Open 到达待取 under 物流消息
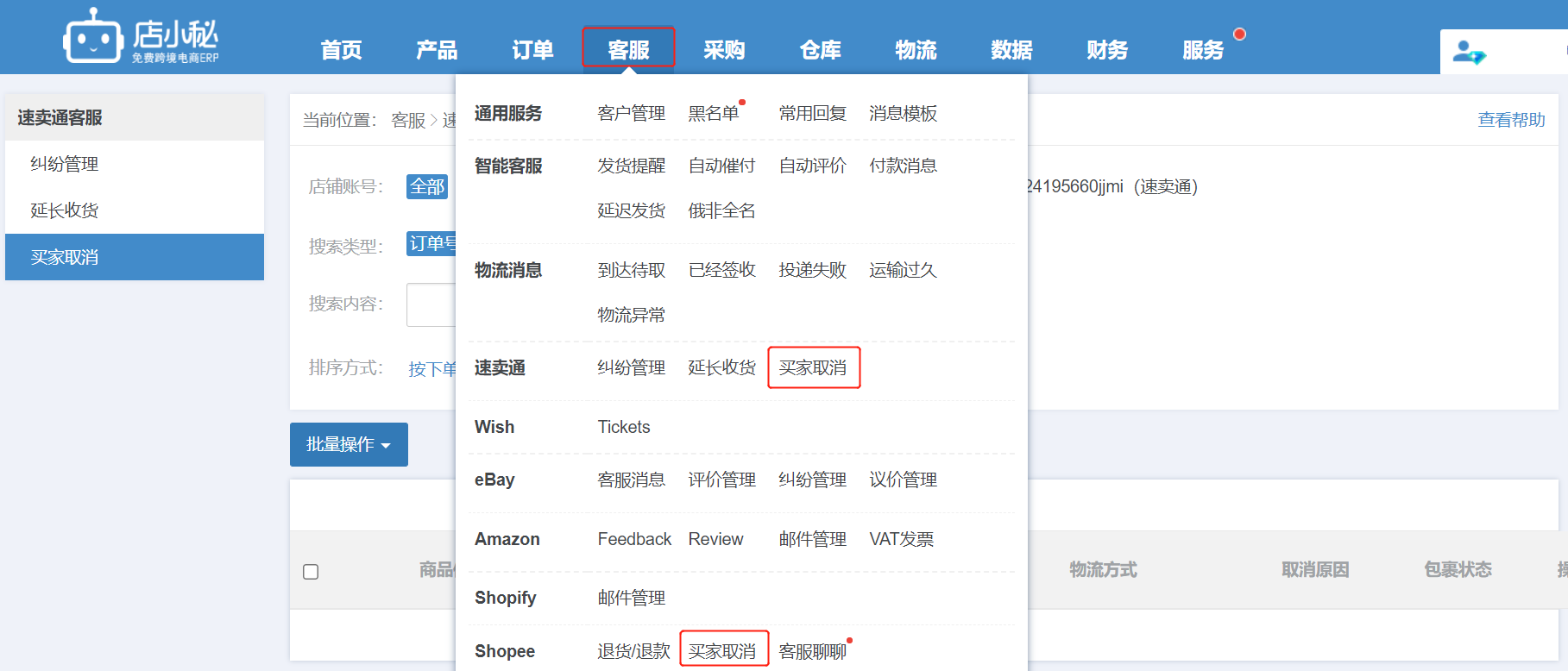Image resolution: width=1568 pixels, height=671 pixels. pos(632,270)
